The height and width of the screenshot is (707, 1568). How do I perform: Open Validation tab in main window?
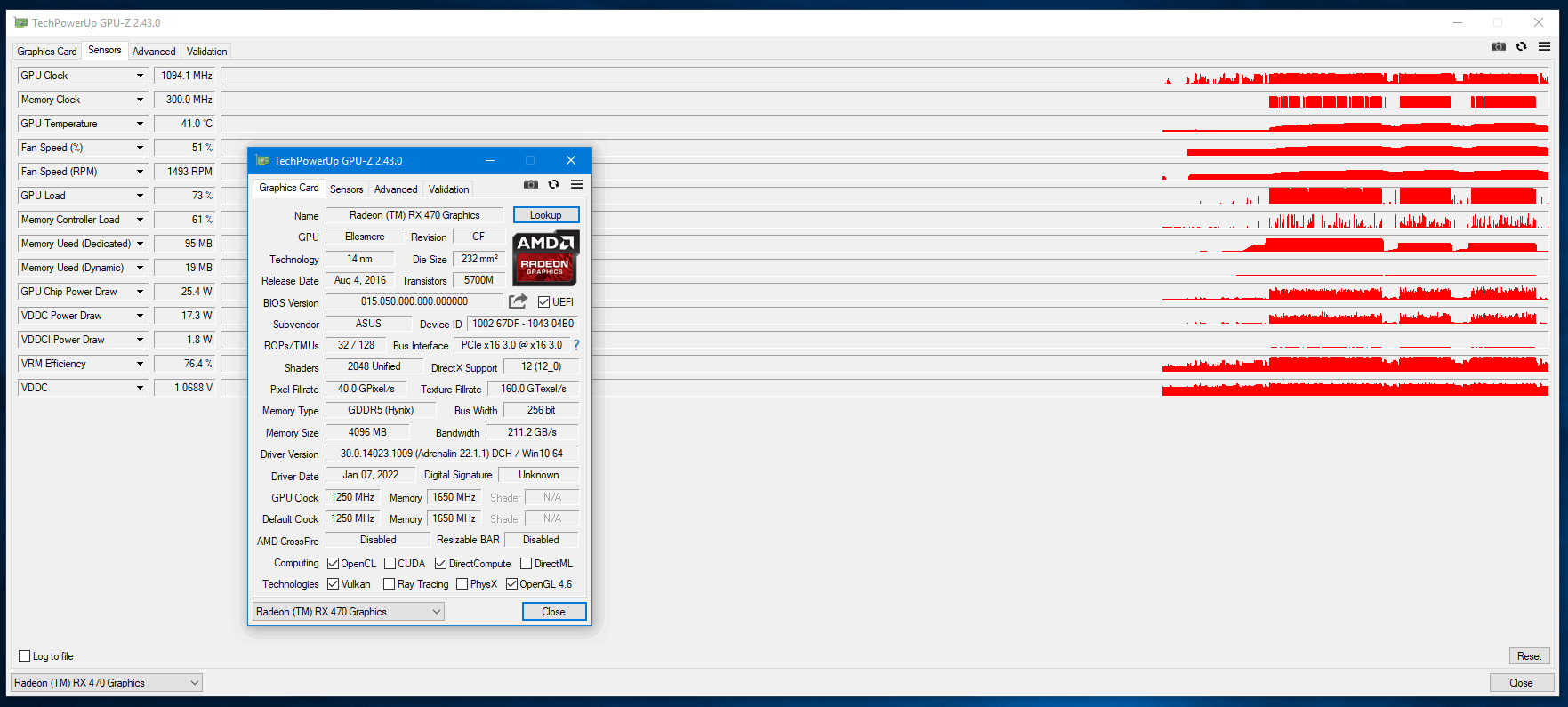[x=207, y=52]
